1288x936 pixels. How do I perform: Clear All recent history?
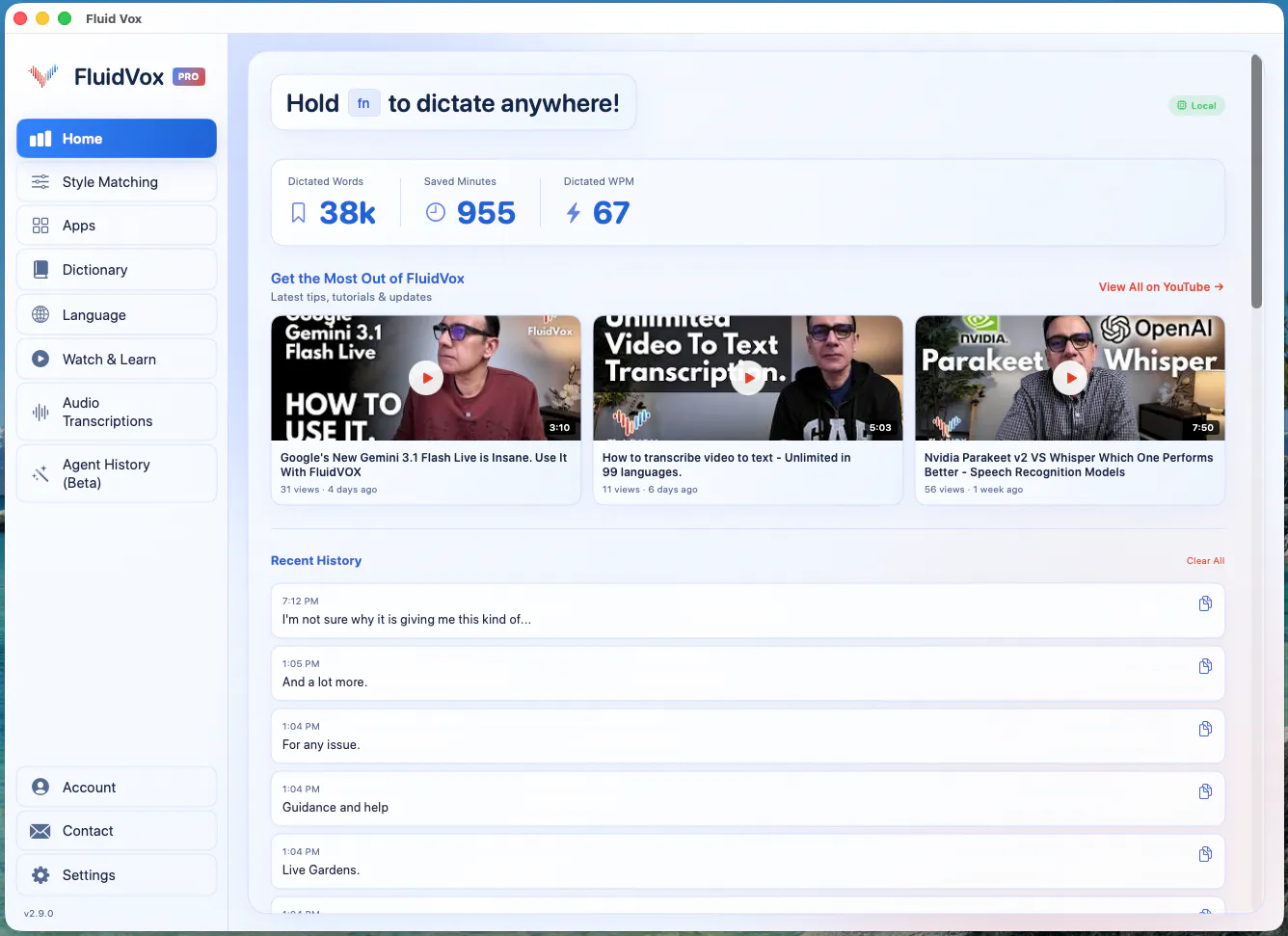click(1205, 561)
